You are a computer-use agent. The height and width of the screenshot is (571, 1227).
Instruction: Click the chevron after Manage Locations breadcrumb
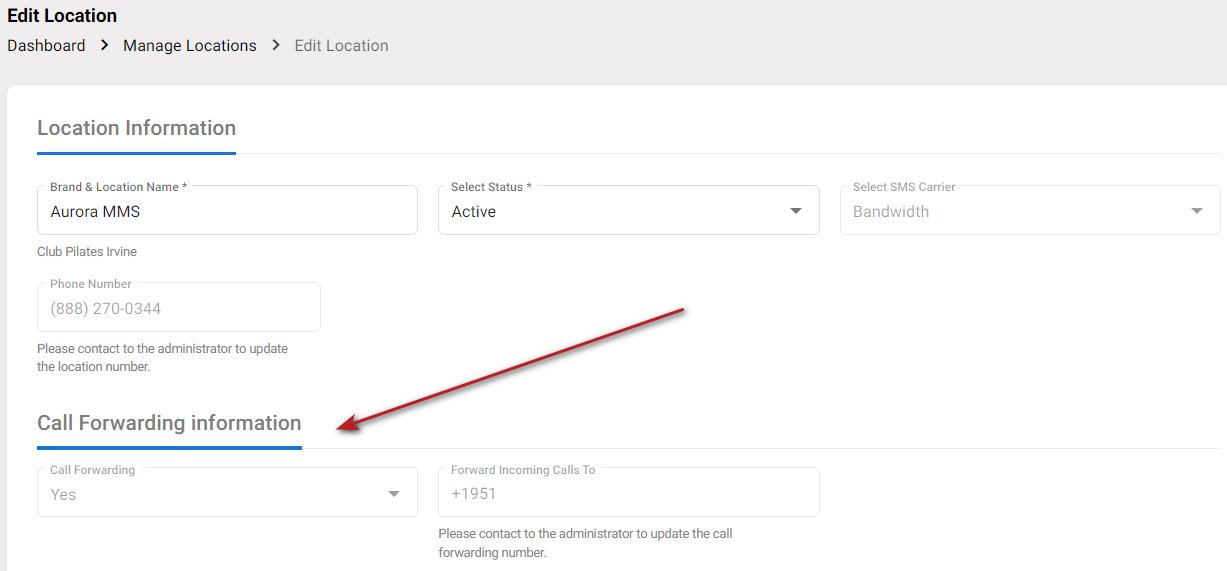pos(276,46)
